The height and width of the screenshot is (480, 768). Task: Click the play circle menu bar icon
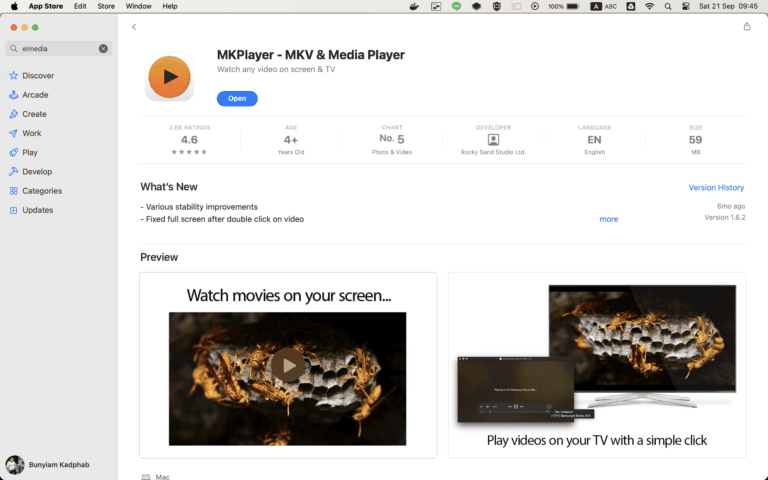tap(535, 6)
